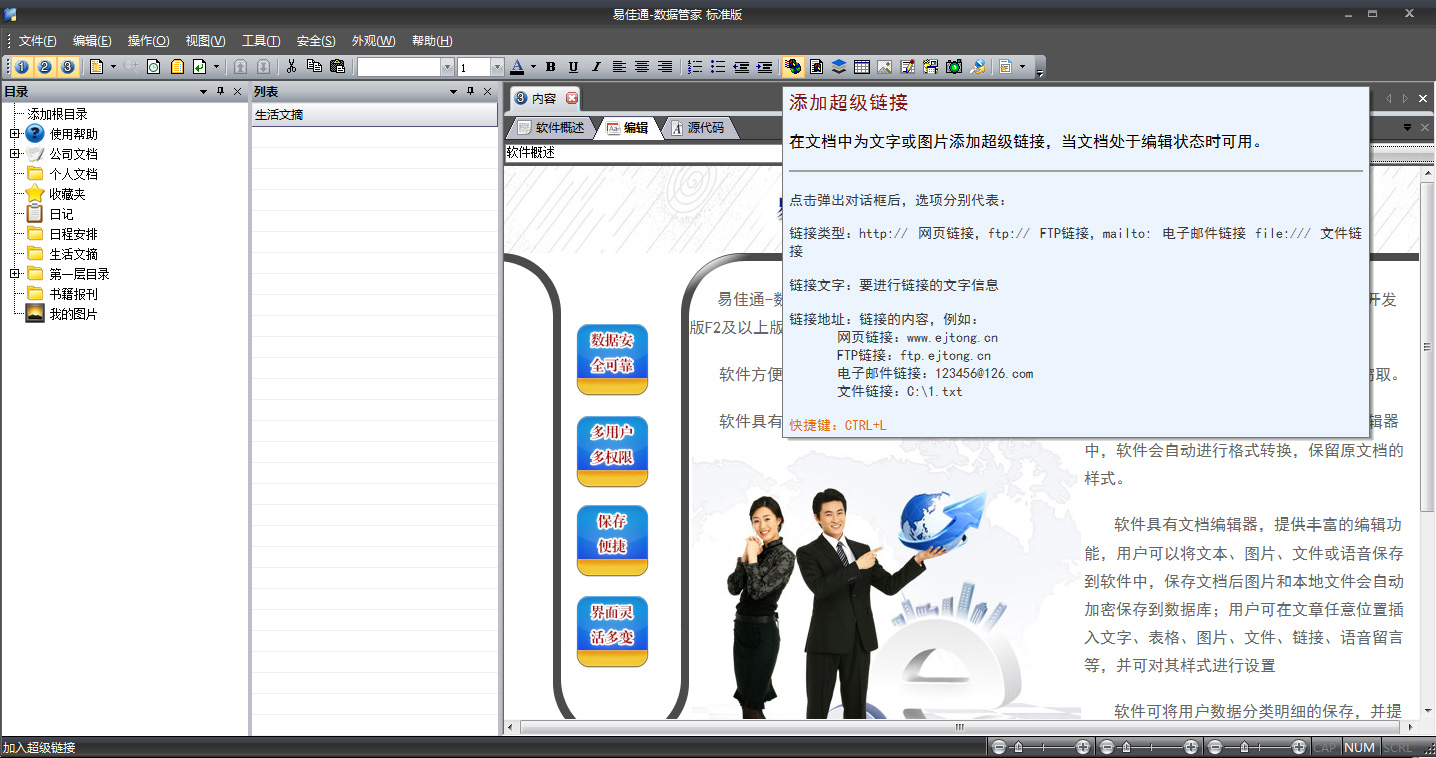Click the paste clipboard icon

click(x=337, y=67)
